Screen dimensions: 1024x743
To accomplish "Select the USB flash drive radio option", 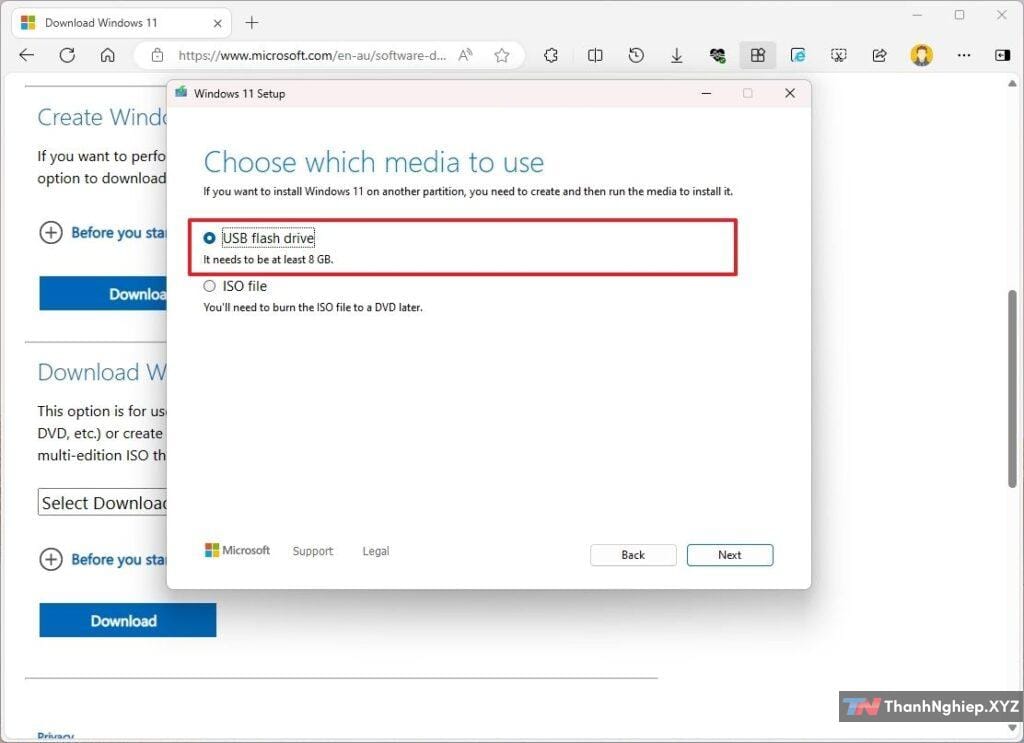I will coord(209,238).
